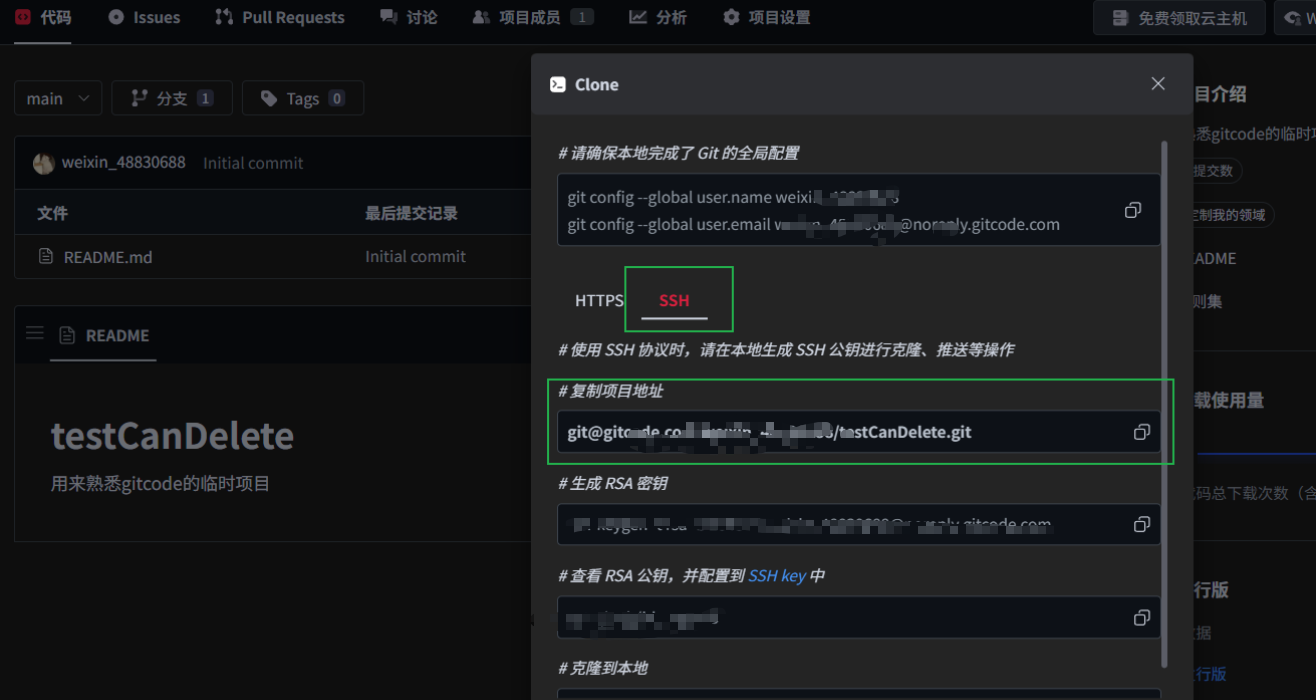Expand the main branch dropdown
Image resolution: width=1316 pixels, height=700 pixels.
coord(58,98)
